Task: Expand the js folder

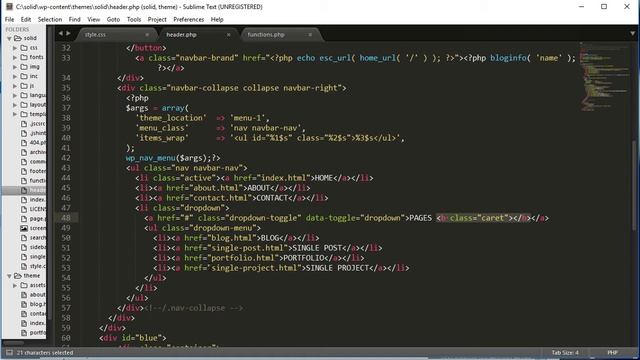Action: [x=15, y=86]
